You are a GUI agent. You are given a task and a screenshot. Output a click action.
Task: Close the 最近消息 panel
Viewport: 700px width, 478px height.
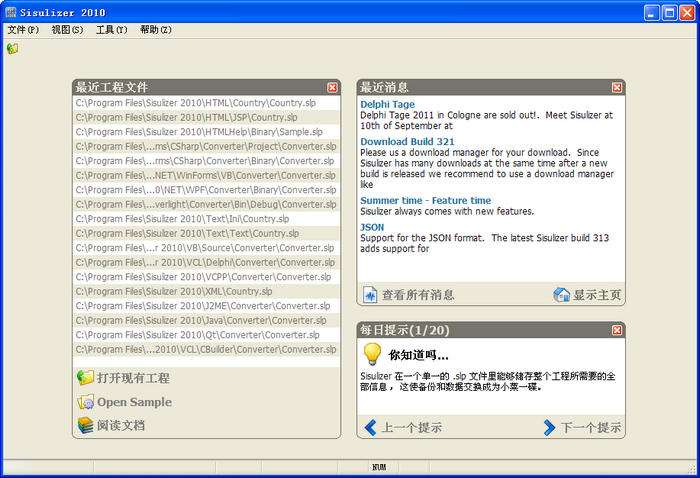(x=617, y=87)
